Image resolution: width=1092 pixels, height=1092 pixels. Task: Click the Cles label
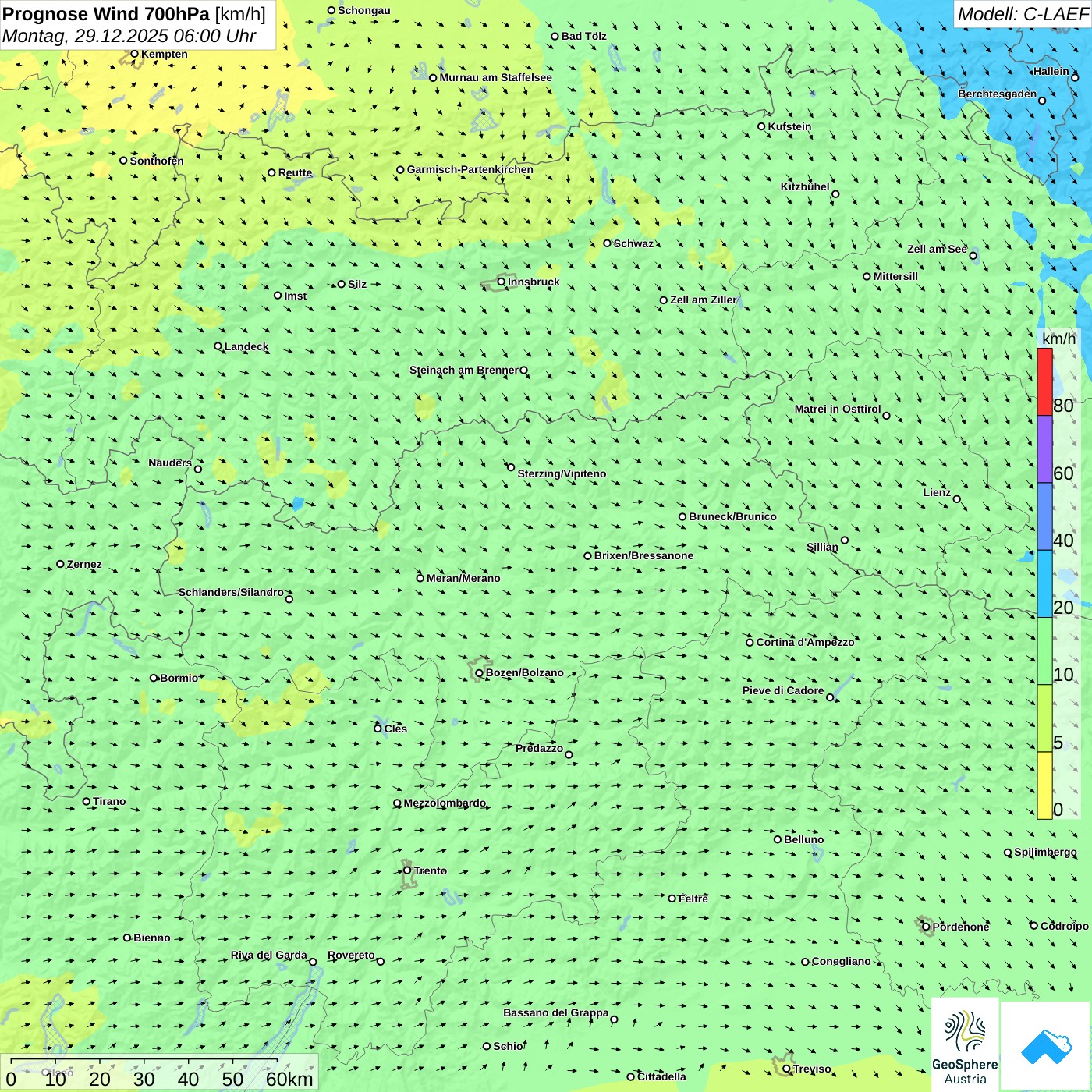395,729
